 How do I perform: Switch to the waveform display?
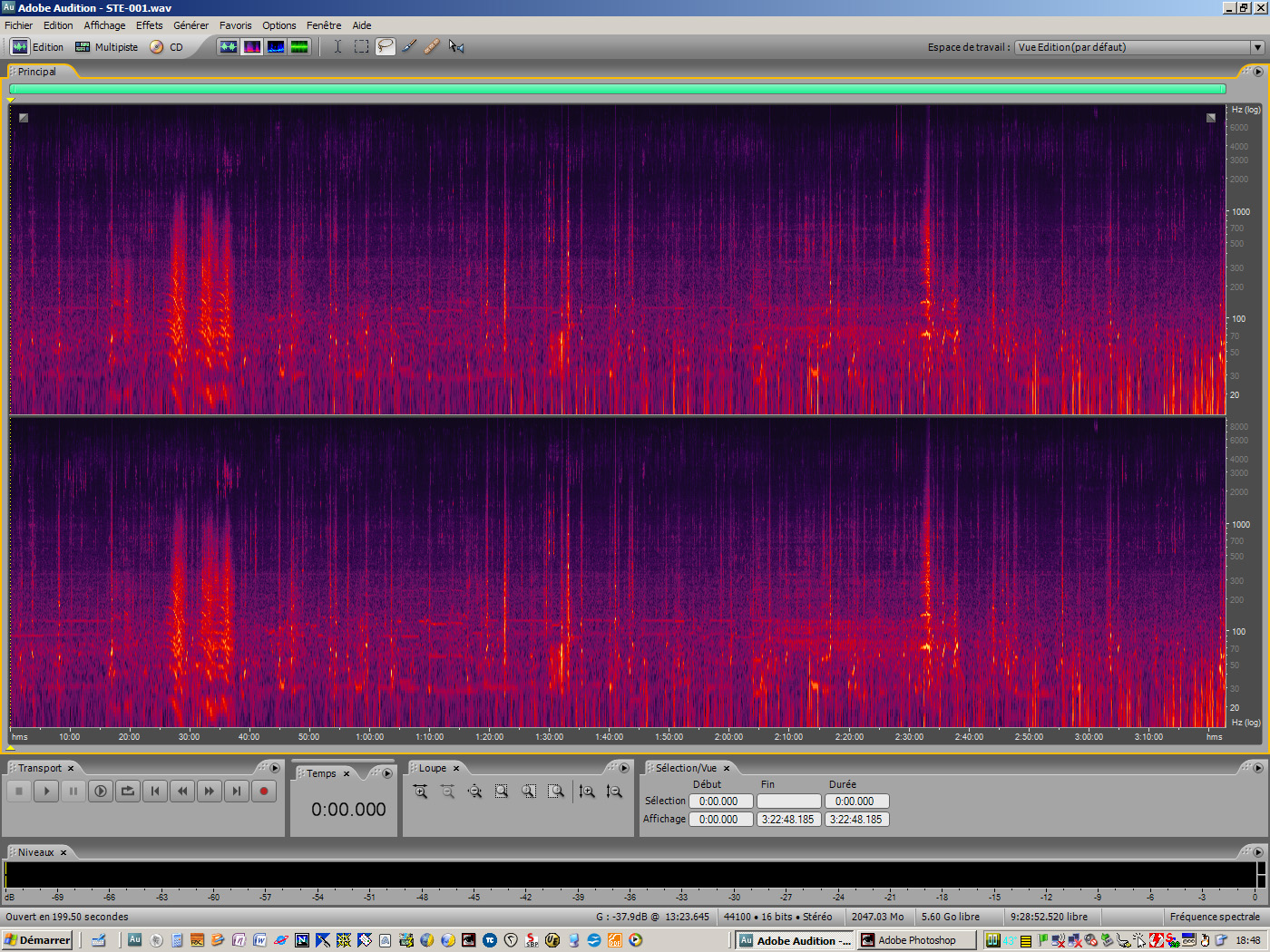229,46
